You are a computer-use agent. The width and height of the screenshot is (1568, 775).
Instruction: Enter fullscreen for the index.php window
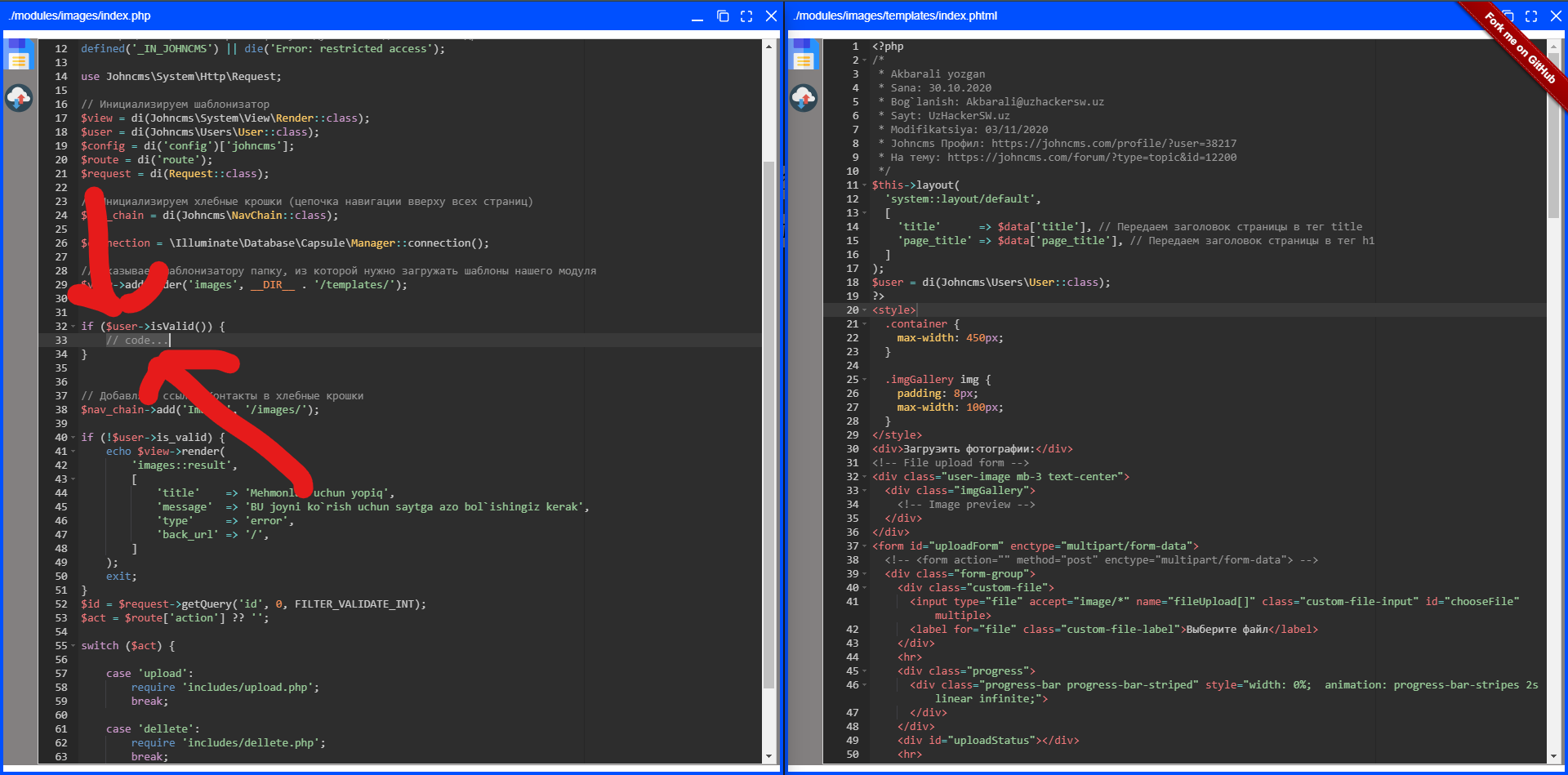746,16
